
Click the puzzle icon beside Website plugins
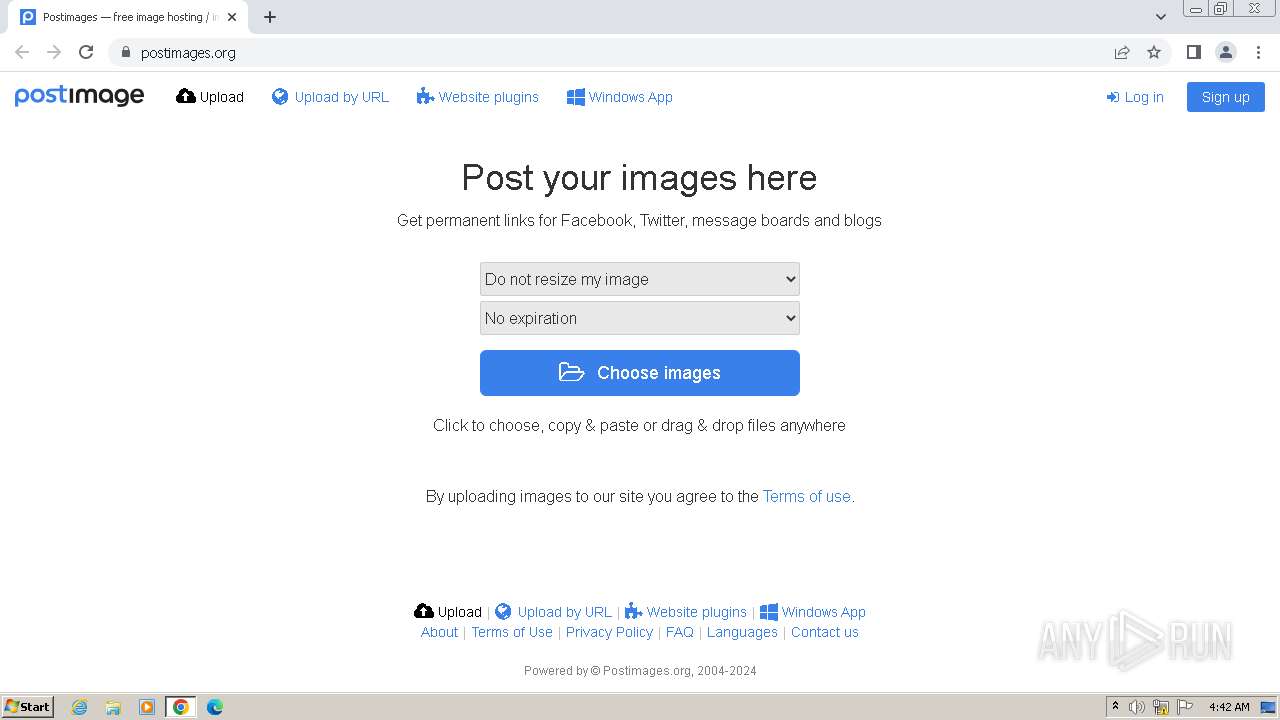tap(425, 96)
